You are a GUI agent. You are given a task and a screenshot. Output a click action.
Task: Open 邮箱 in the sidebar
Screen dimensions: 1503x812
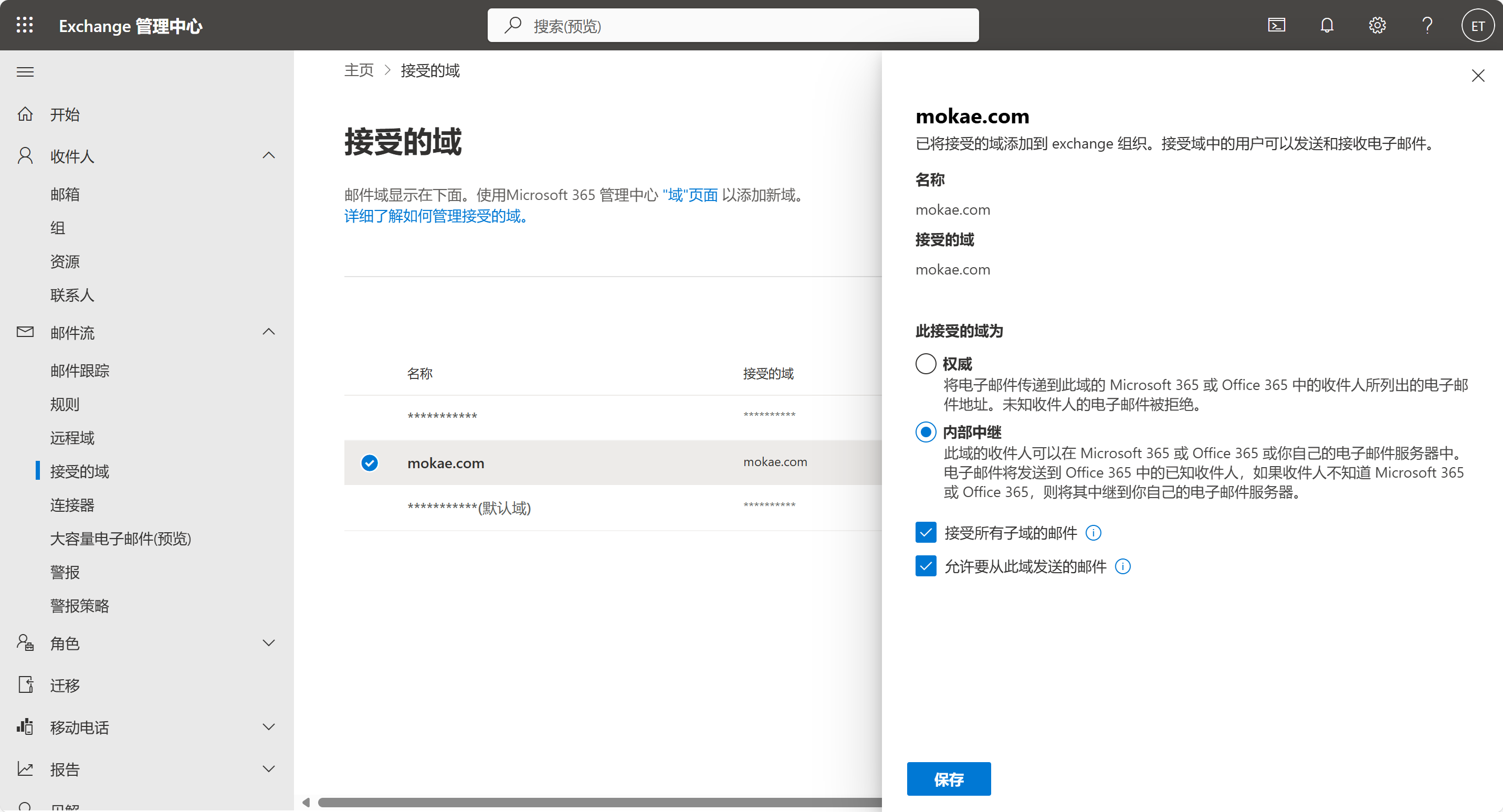[x=65, y=194]
